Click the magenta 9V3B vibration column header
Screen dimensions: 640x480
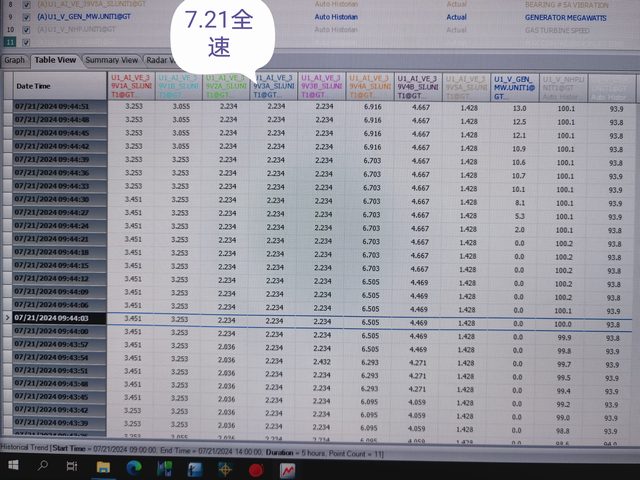point(322,86)
